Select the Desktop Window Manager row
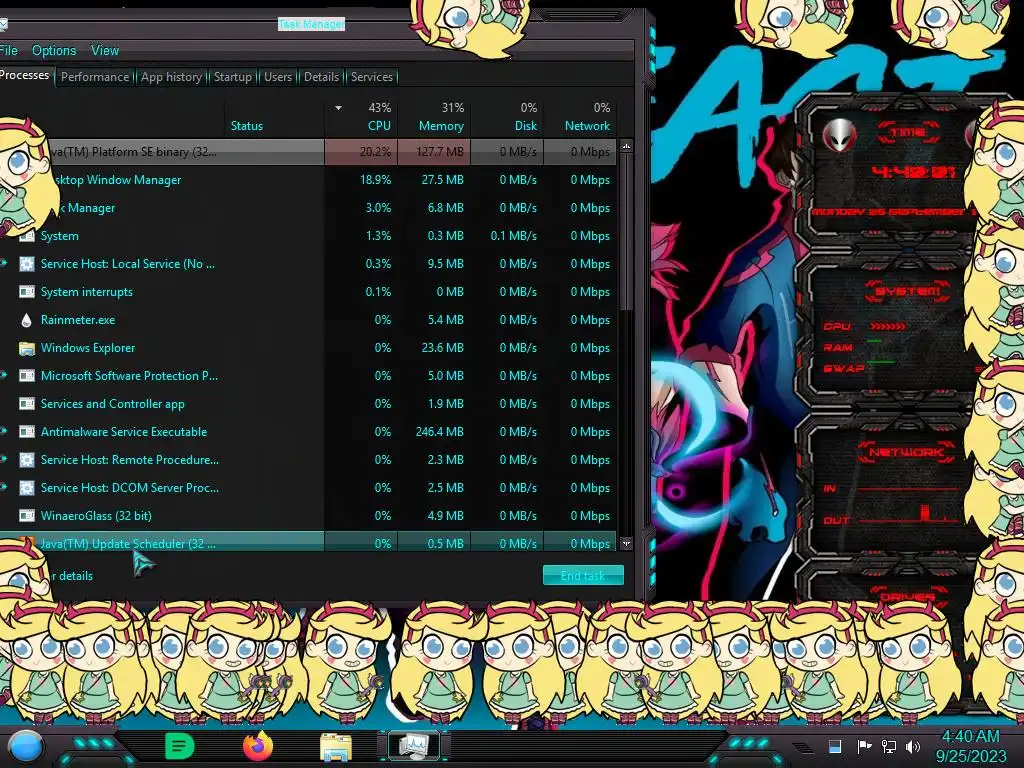The image size is (1024, 768). (x=308, y=180)
